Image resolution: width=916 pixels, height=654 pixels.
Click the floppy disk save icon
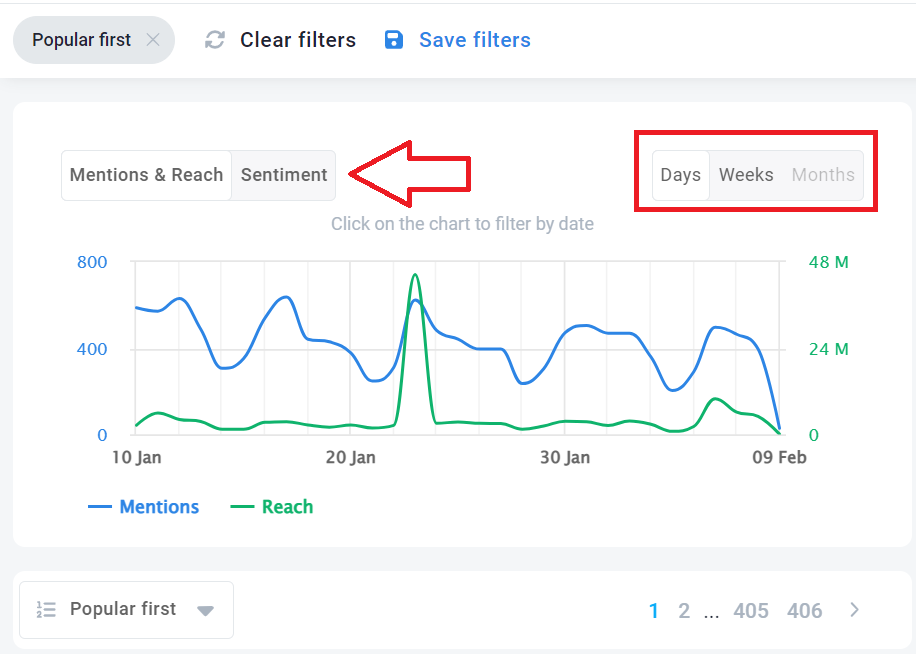(394, 40)
